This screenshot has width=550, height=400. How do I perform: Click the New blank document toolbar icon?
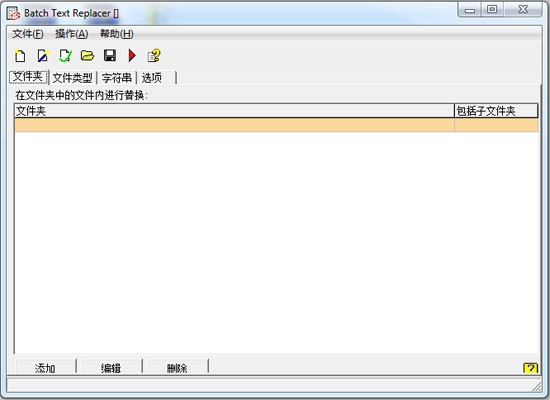[x=20, y=56]
